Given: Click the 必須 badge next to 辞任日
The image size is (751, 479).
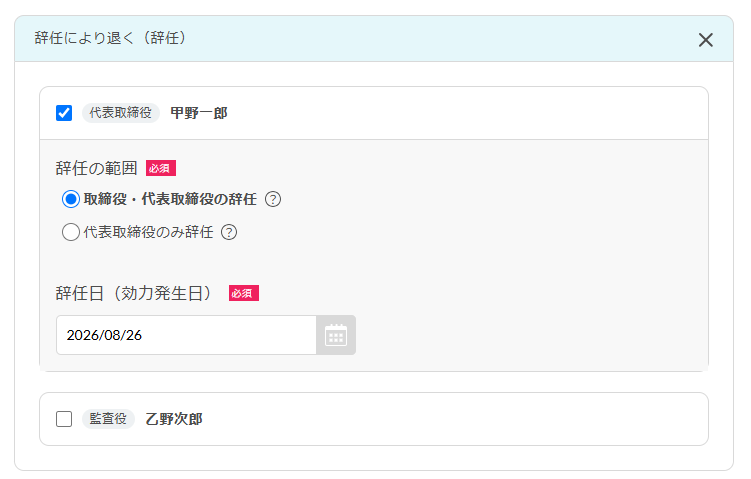Looking at the screenshot, I should [244, 293].
